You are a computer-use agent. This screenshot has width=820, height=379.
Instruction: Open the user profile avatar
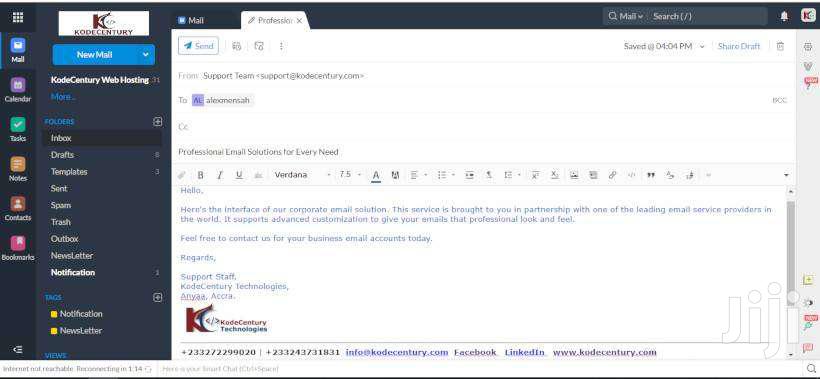point(808,16)
